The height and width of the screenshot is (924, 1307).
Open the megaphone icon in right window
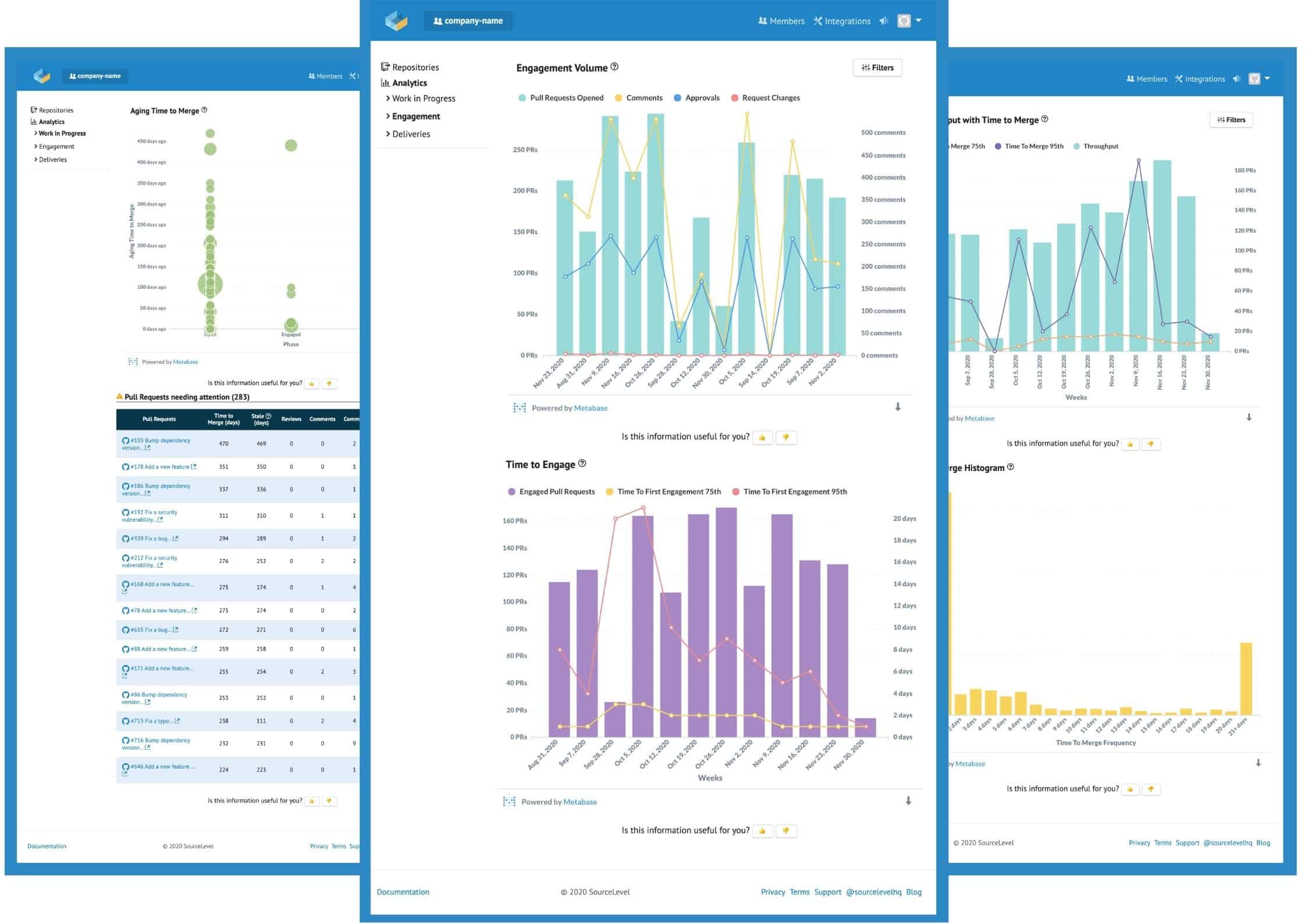click(1237, 79)
